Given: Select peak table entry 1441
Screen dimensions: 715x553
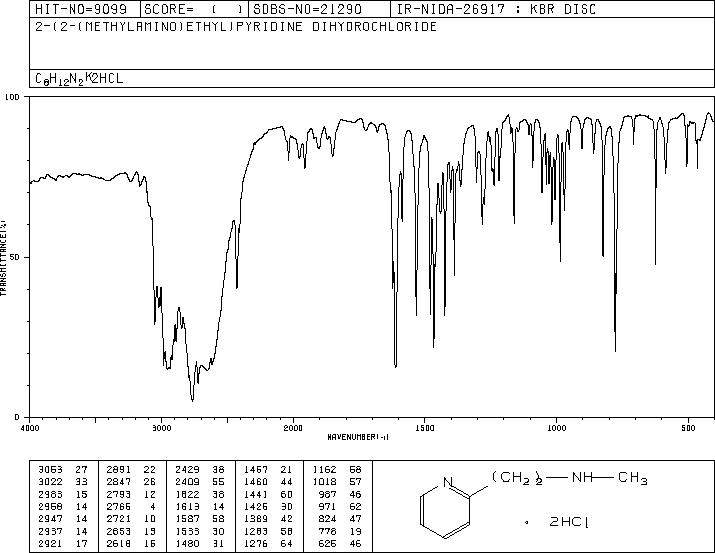Looking at the screenshot, I should (x=256, y=494).
